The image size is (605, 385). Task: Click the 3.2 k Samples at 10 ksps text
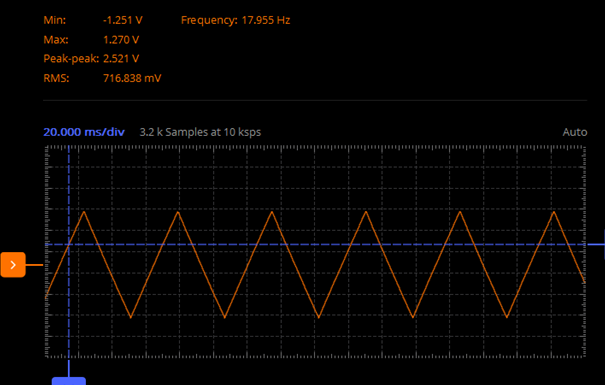coord(200,132)
